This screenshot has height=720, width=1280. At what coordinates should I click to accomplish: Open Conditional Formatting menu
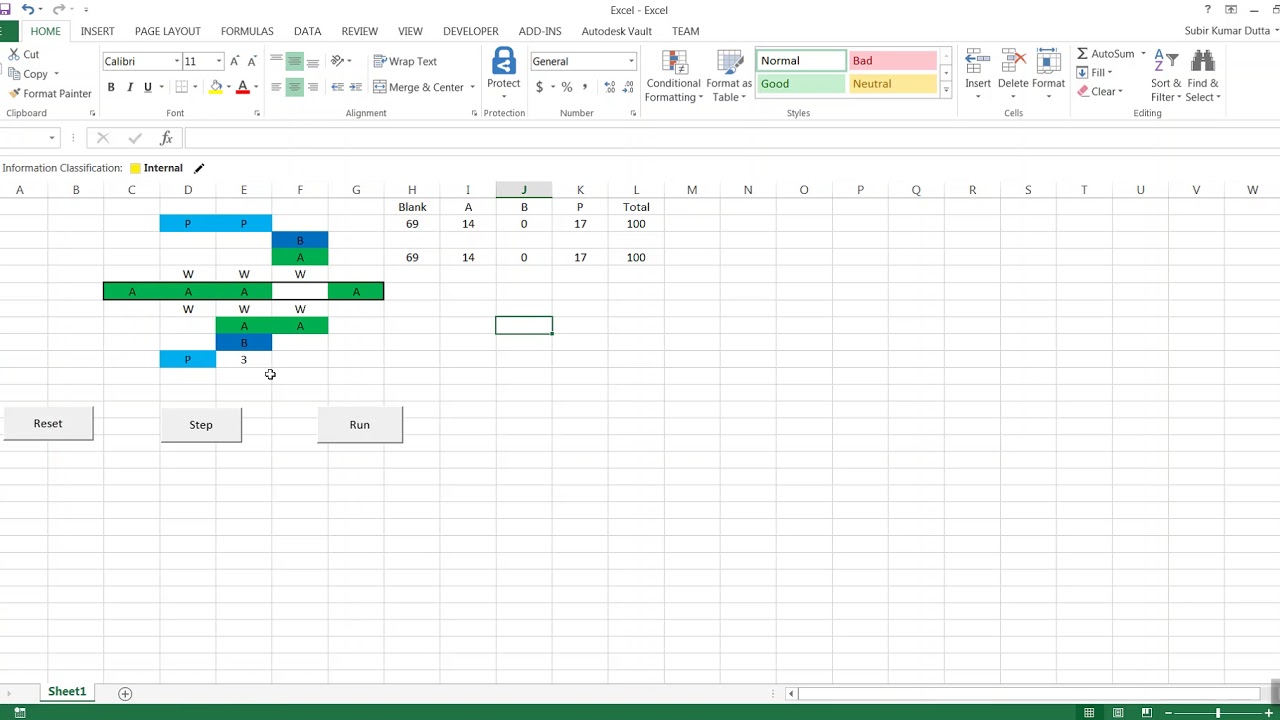(673, 75)
